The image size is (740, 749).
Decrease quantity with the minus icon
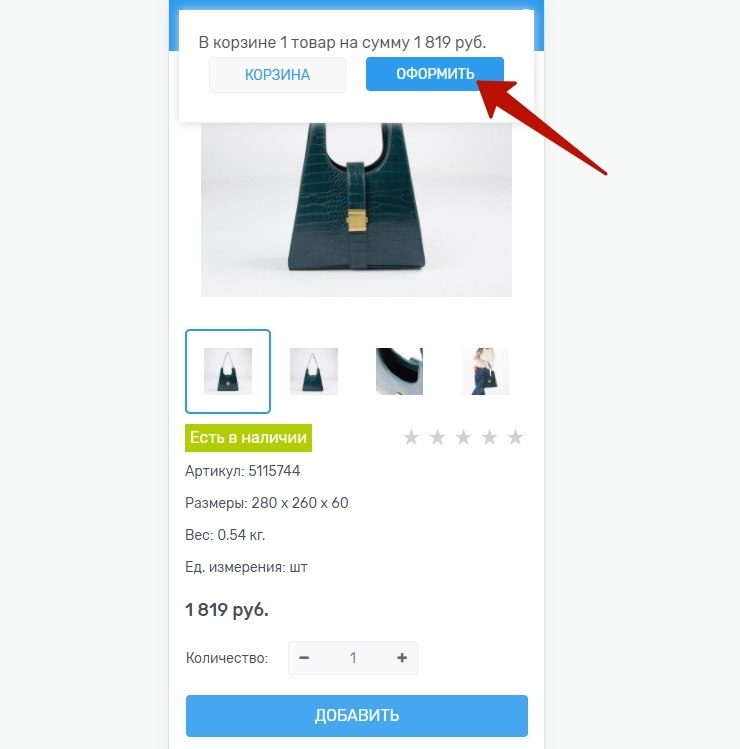click(x=304, y=658)
